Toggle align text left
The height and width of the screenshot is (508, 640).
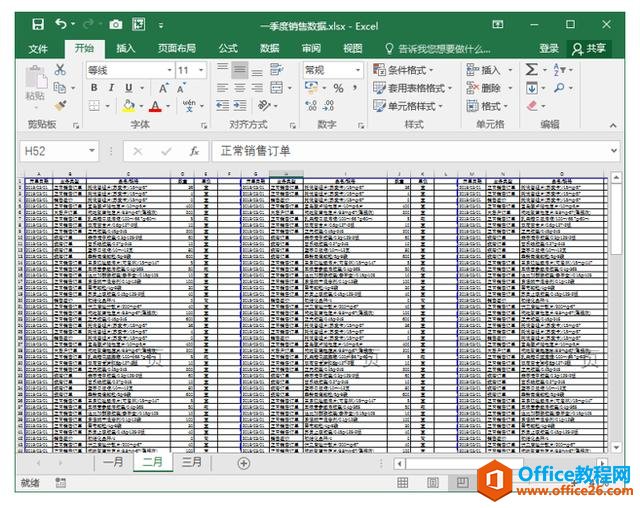pos(222,88)
